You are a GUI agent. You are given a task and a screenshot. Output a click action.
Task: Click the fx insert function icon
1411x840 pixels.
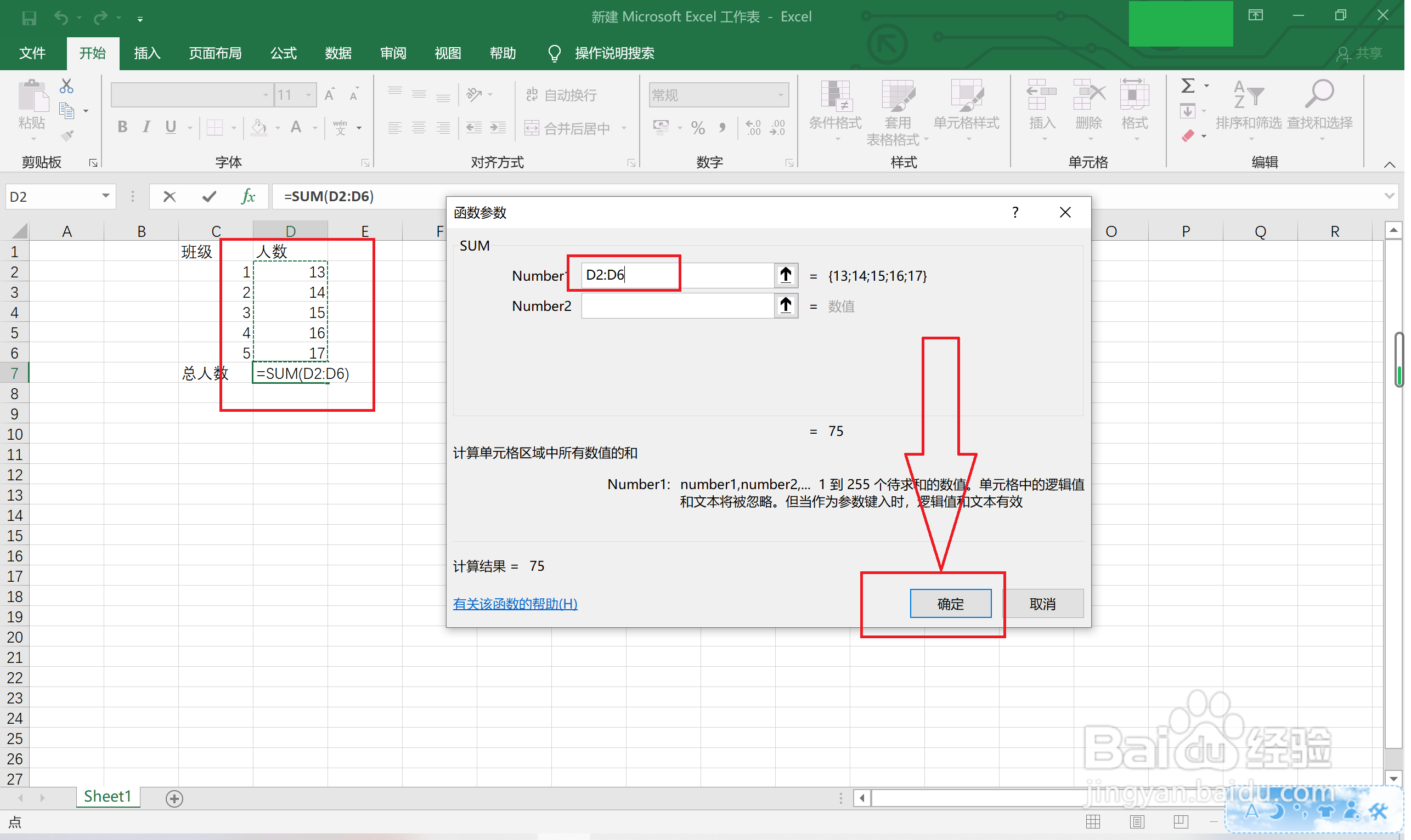pyautogui.click(x=249, y=197)
